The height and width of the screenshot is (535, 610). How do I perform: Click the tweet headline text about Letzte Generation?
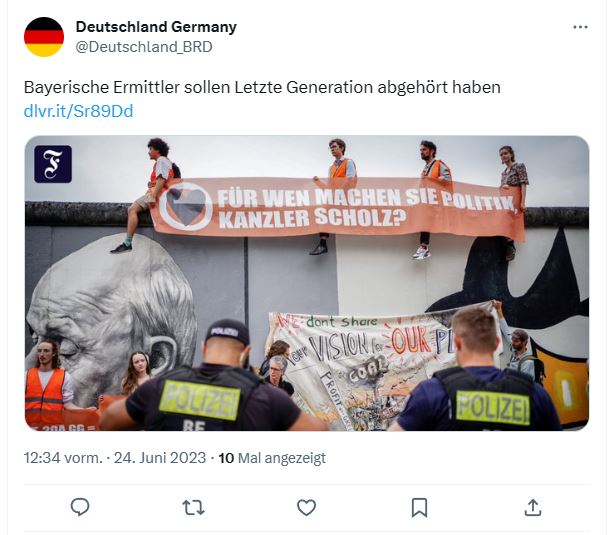tap(262, 87)
